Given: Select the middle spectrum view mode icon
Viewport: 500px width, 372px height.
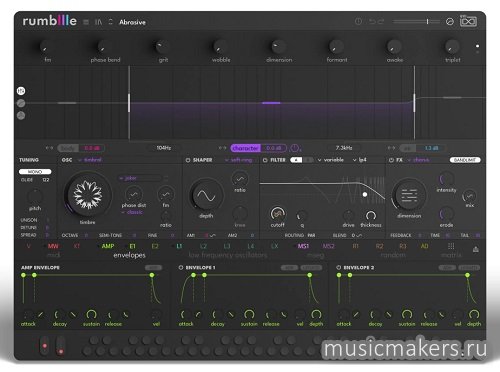Looking at the screenshot, I should coord(21,103).
